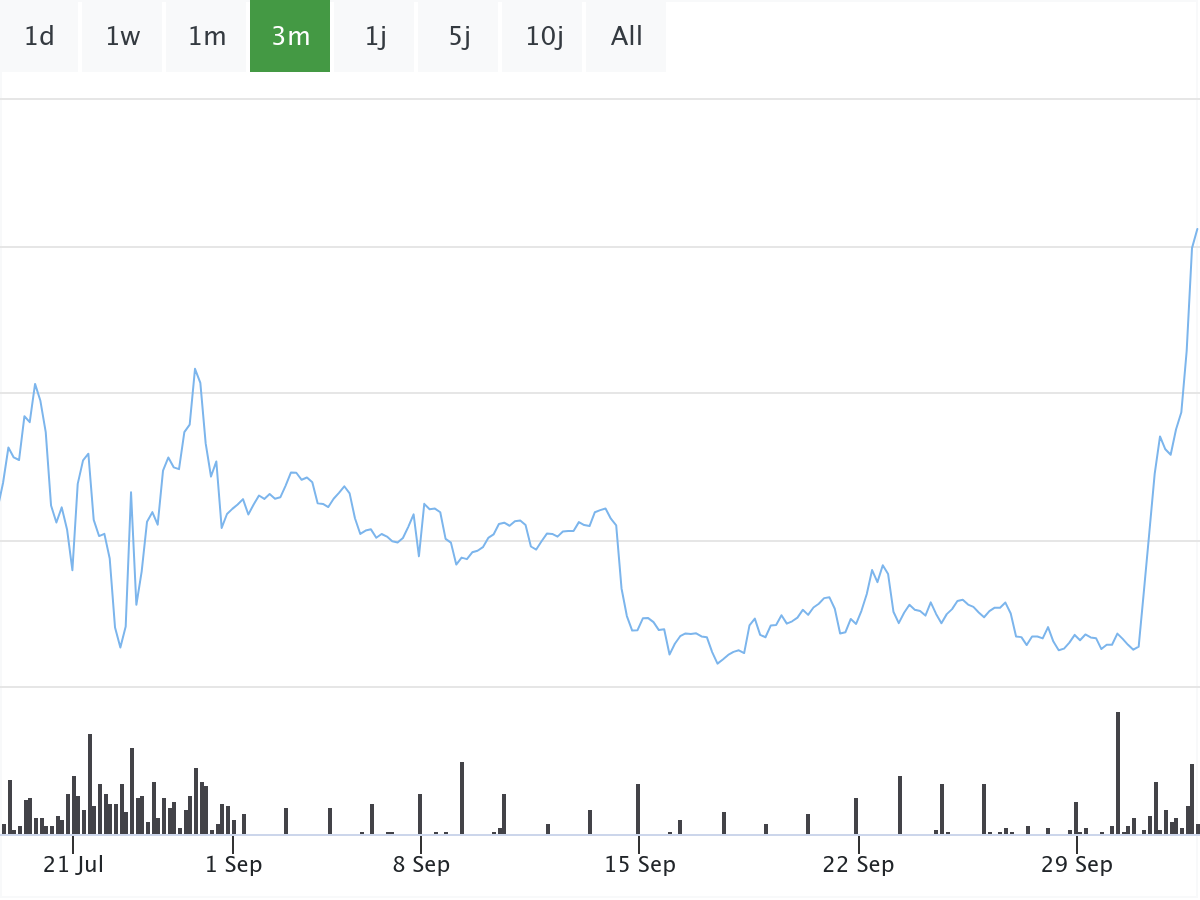The image size is (1200, 900).
Task: Click the price line low after 15 Sep
Action: 717,663
